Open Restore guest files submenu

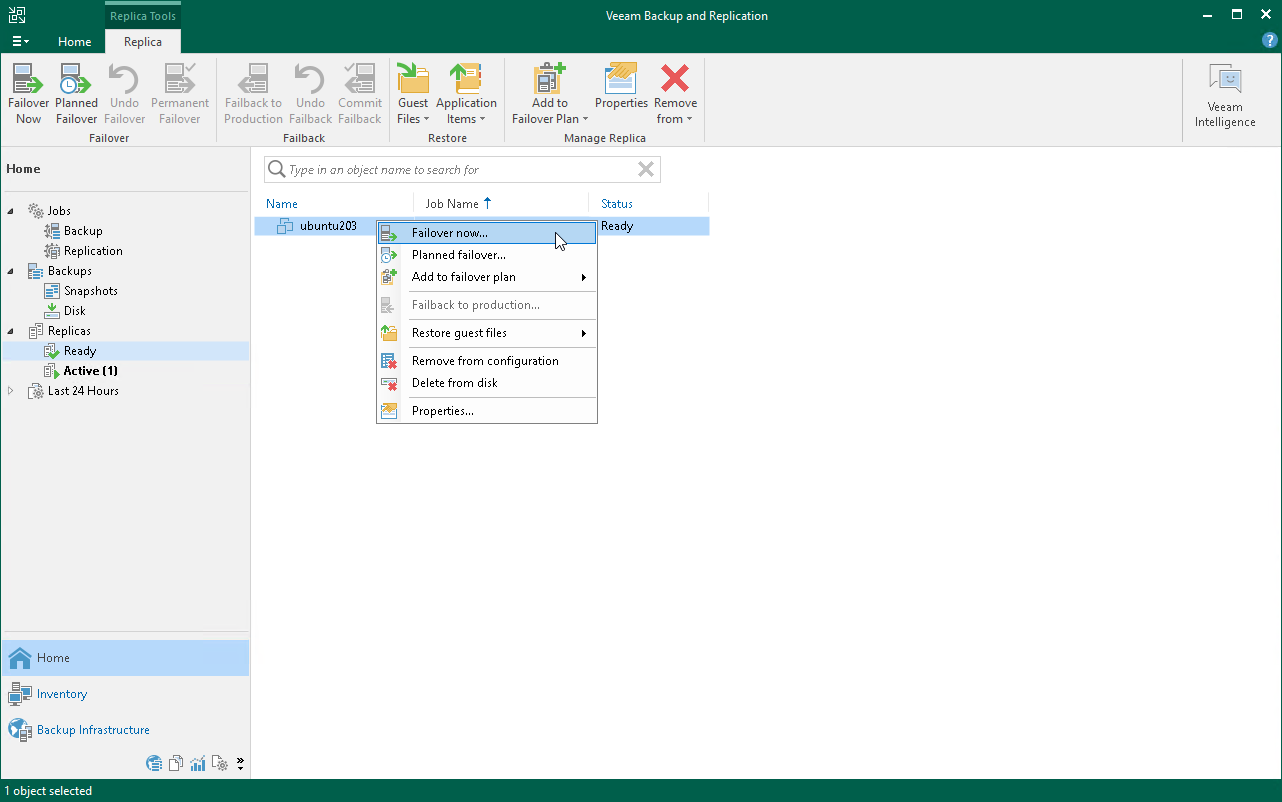coord(487,333)
